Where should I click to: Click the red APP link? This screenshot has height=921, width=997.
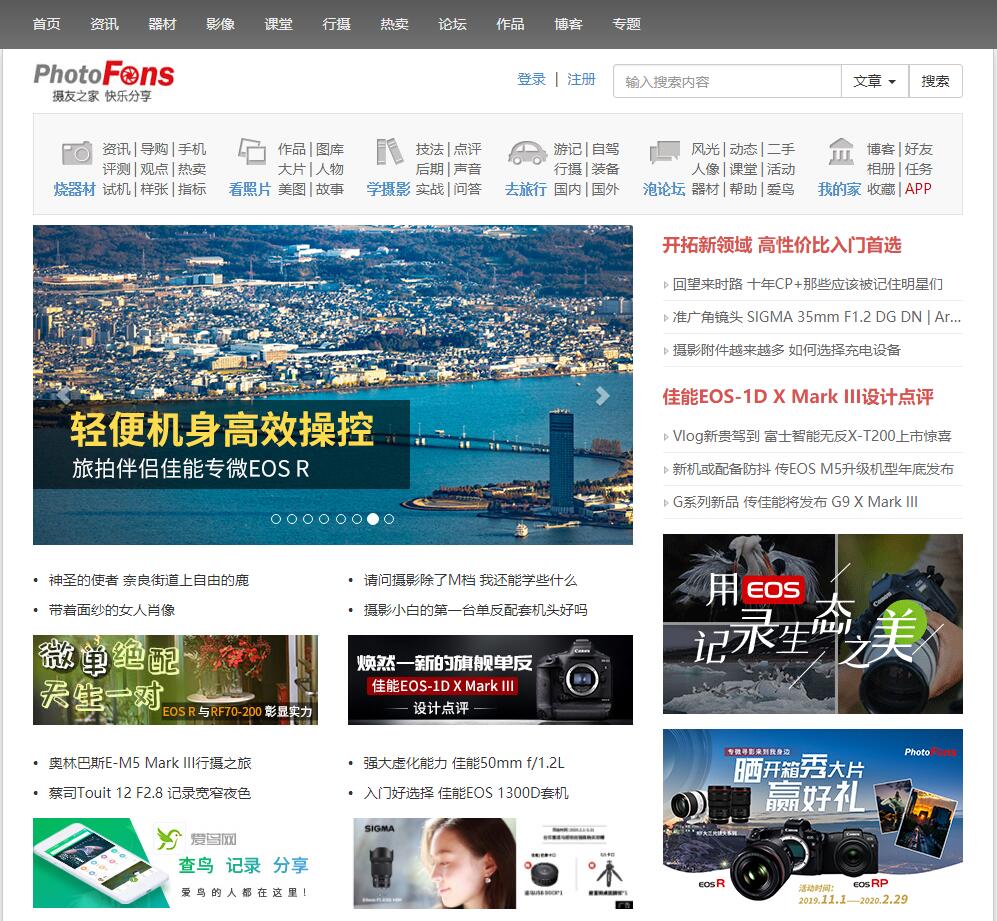918,189
